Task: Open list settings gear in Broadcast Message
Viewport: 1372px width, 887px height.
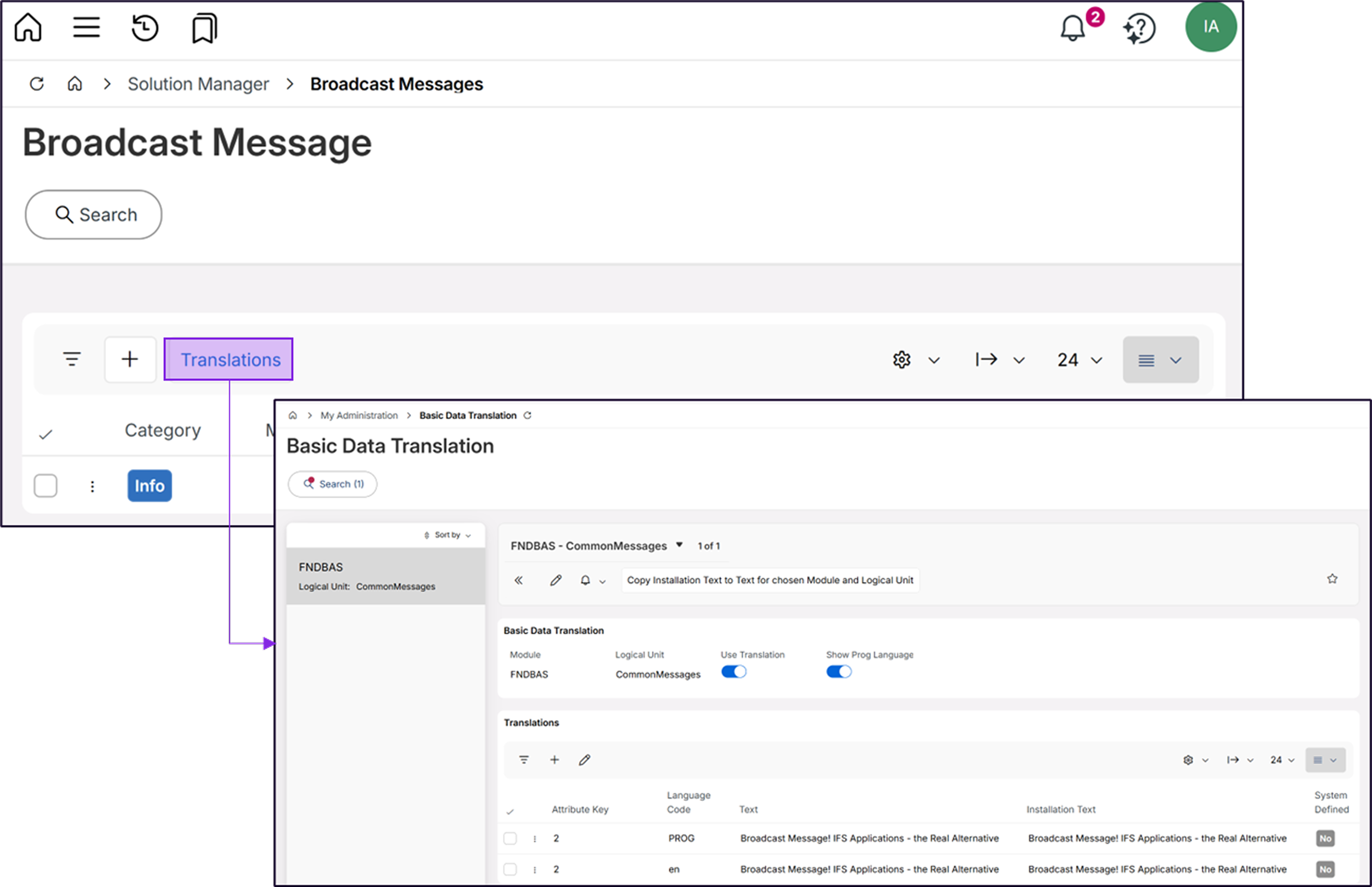Action: click(902, 360)
